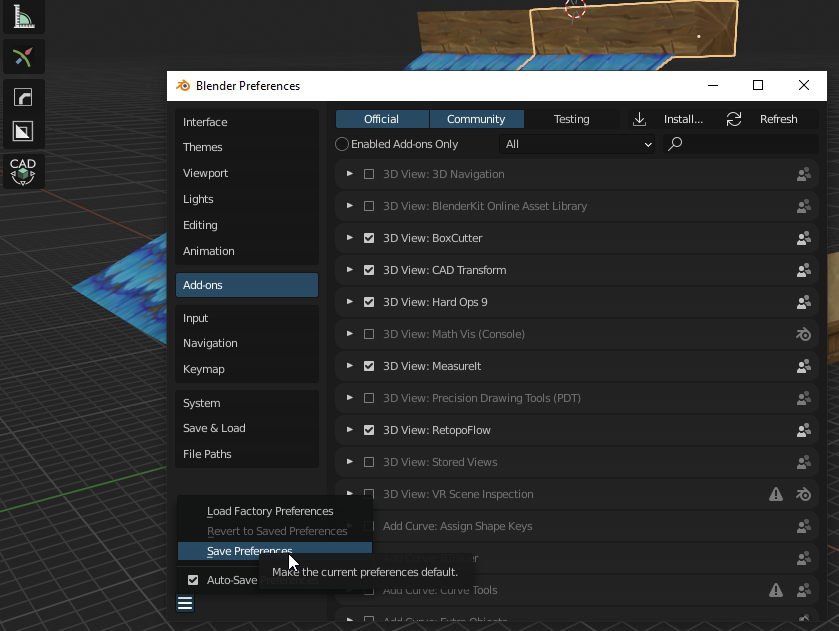The image size is (839, 631).
Task: Disable the BoxCutter add-on checkbox
Action: point(369,238)
